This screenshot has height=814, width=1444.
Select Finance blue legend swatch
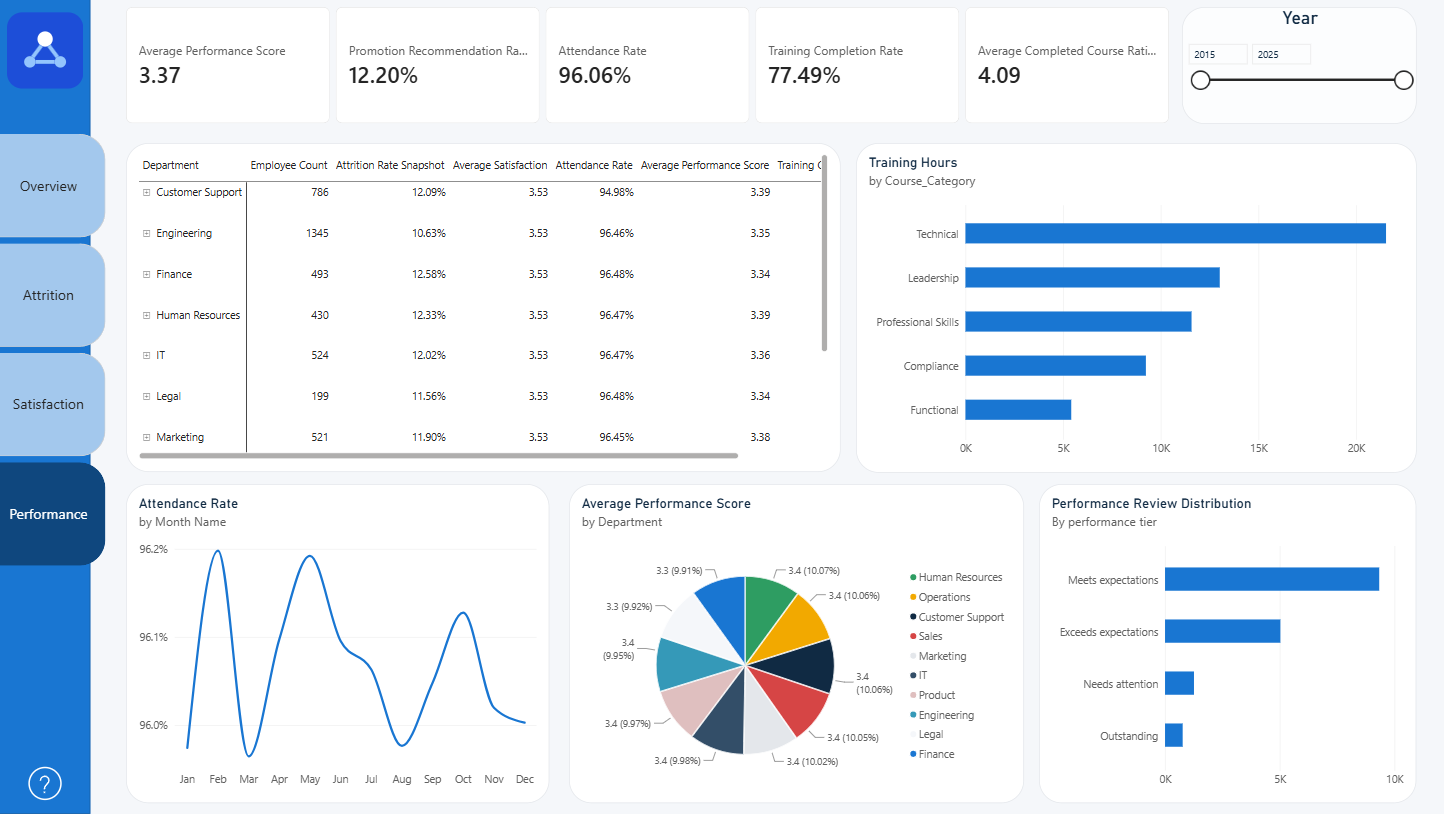913,754
